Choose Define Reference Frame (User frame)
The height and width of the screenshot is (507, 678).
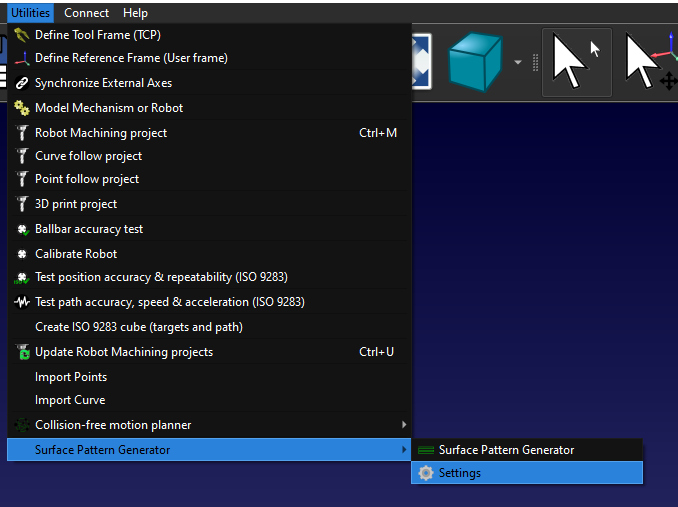coord(209,58)
